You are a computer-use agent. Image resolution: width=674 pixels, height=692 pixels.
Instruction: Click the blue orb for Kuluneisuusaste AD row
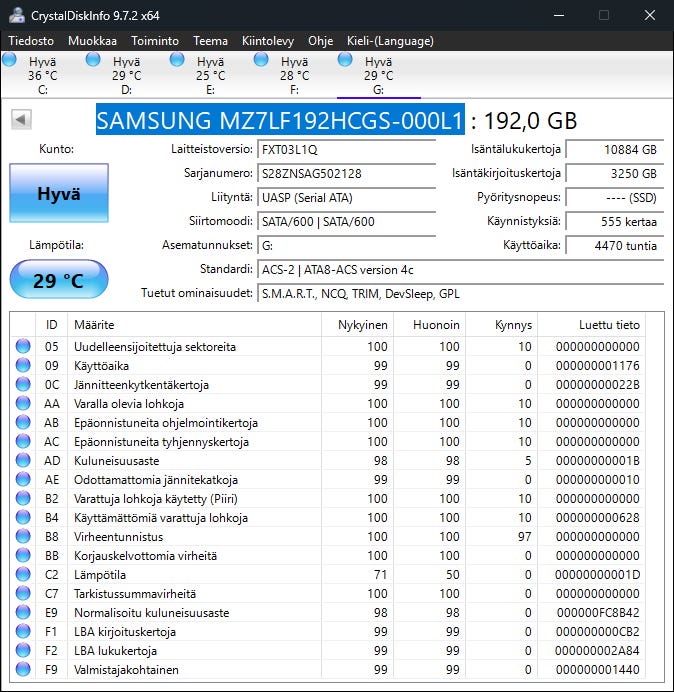click(23, 461)
